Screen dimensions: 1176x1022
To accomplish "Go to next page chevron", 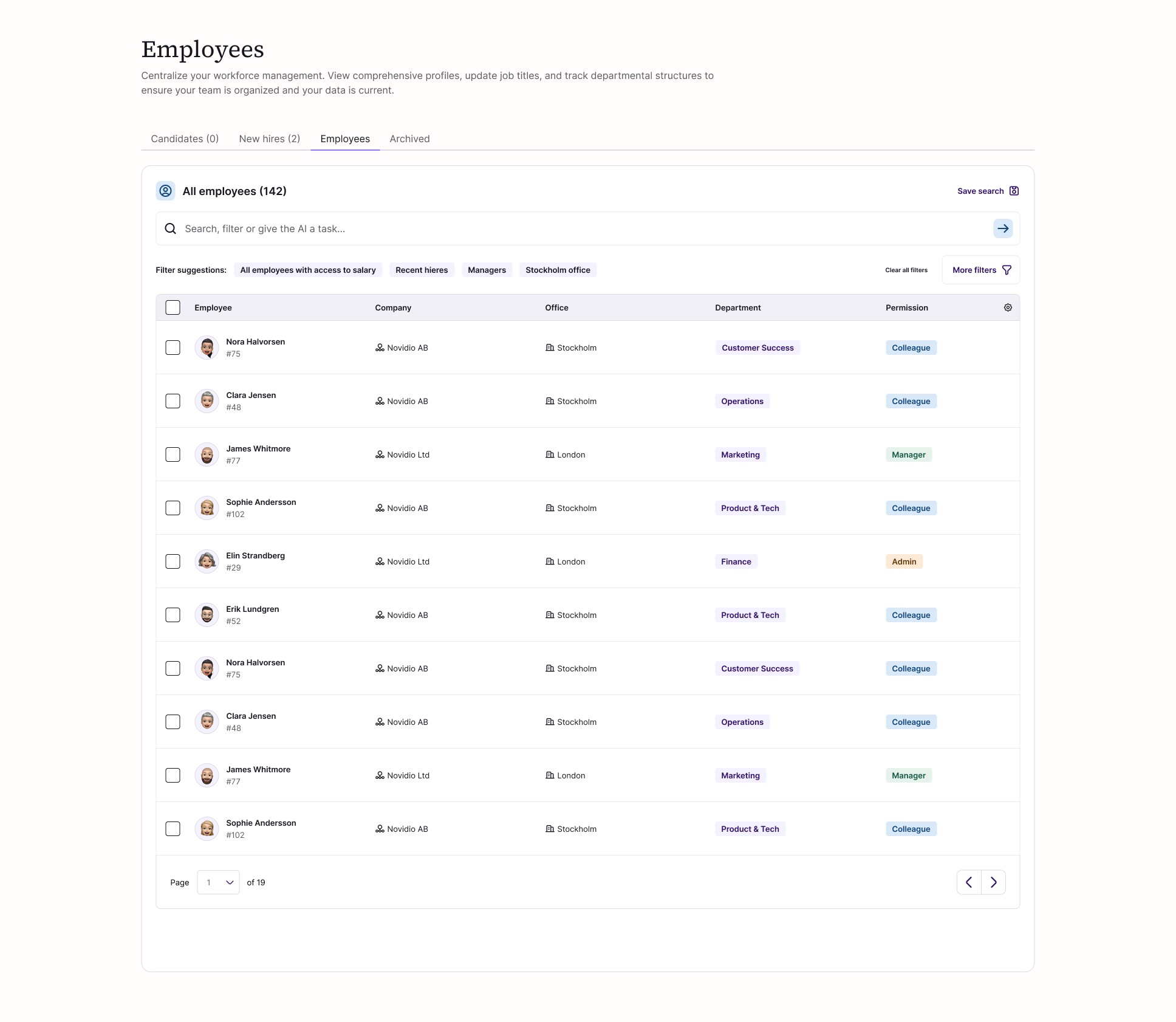I will pos(994,882).
